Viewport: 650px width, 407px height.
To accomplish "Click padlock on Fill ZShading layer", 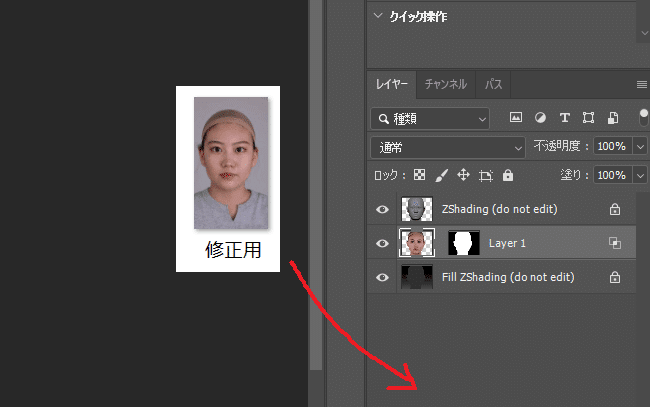I will click(615, 277).
